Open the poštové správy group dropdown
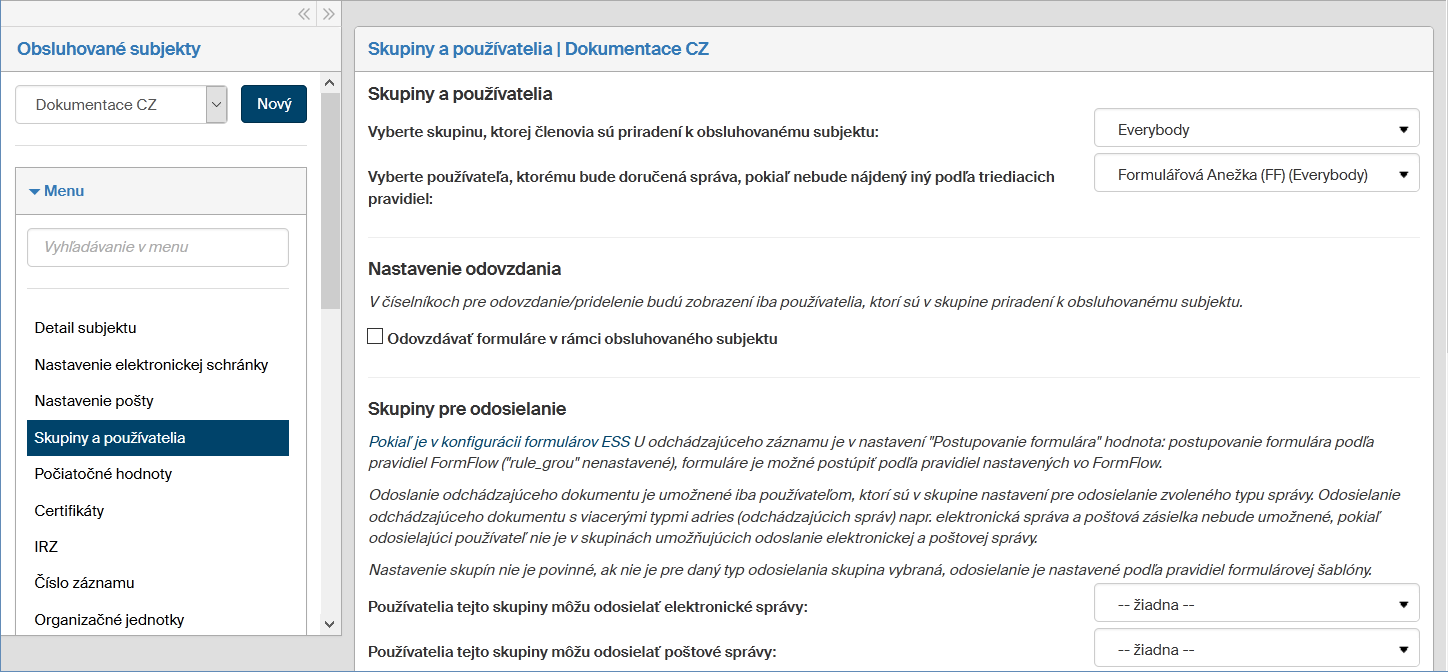This screenshot has width=1448, height=672. (1256, 649)
